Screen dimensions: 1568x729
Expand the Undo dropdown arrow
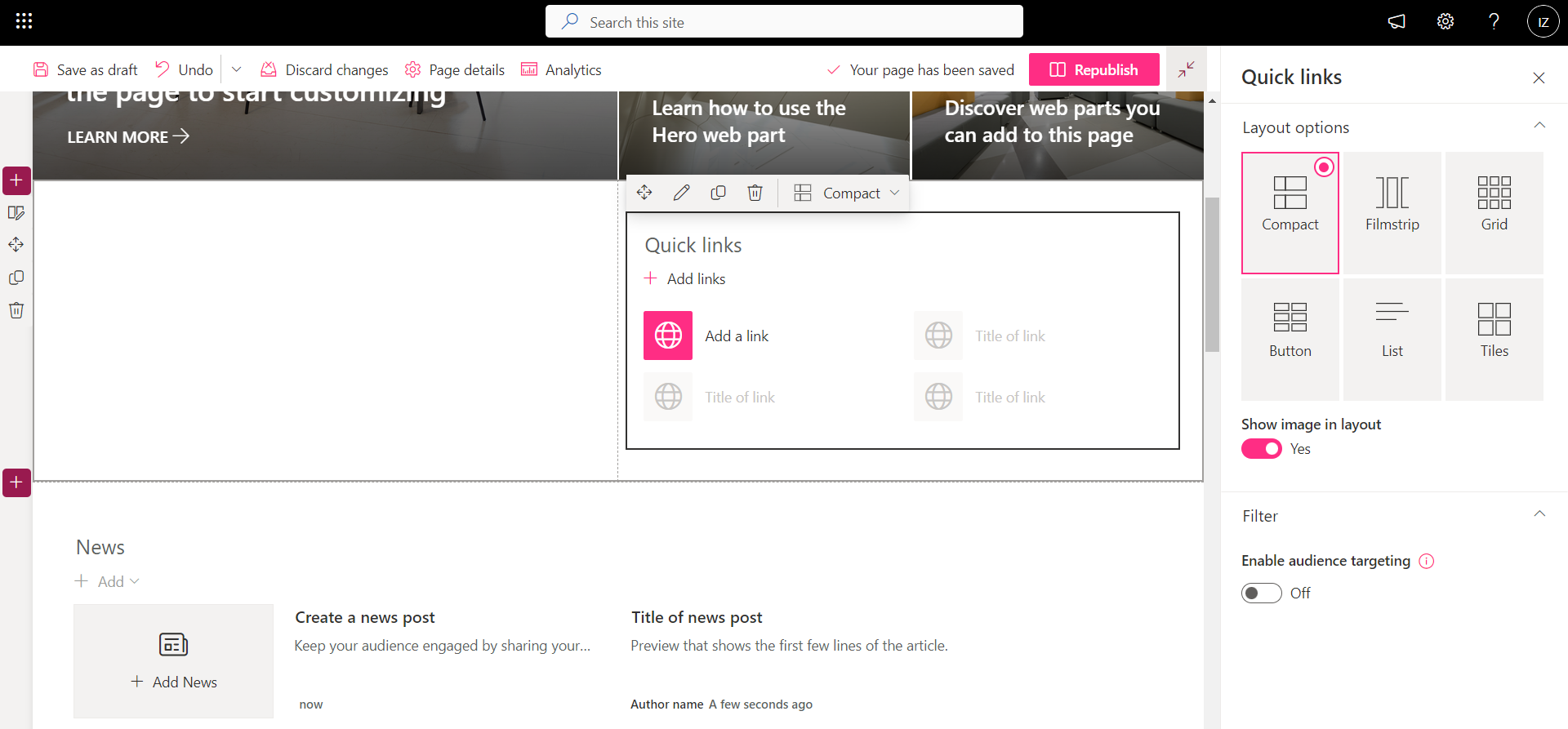(236, 70)
